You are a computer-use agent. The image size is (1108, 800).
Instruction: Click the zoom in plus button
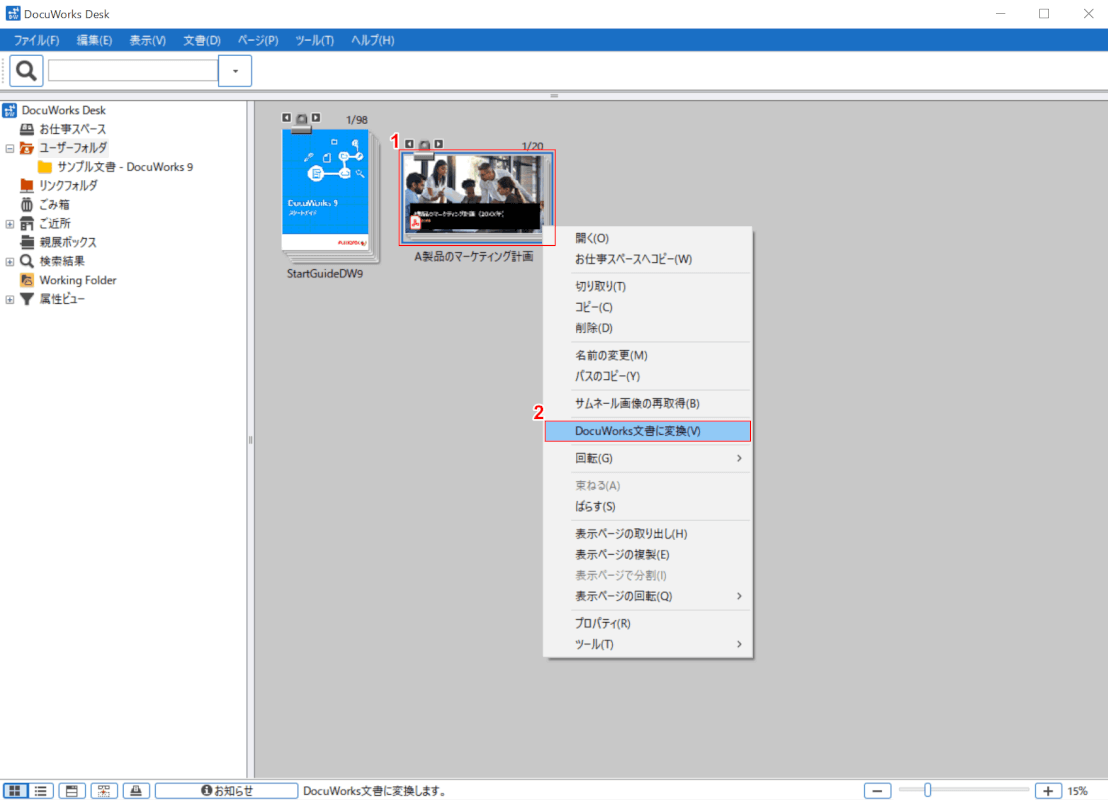1048,790
